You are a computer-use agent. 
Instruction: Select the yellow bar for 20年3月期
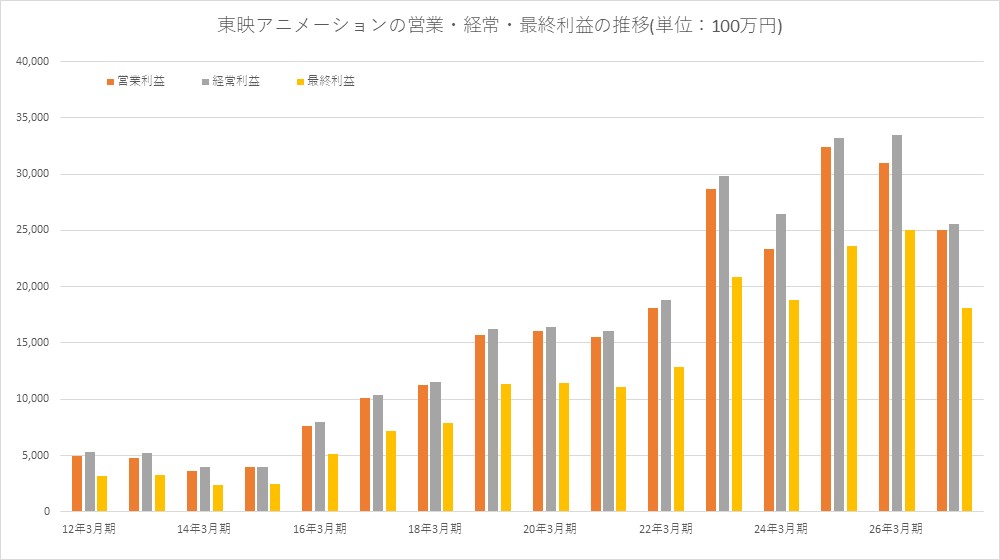point(563,447)
